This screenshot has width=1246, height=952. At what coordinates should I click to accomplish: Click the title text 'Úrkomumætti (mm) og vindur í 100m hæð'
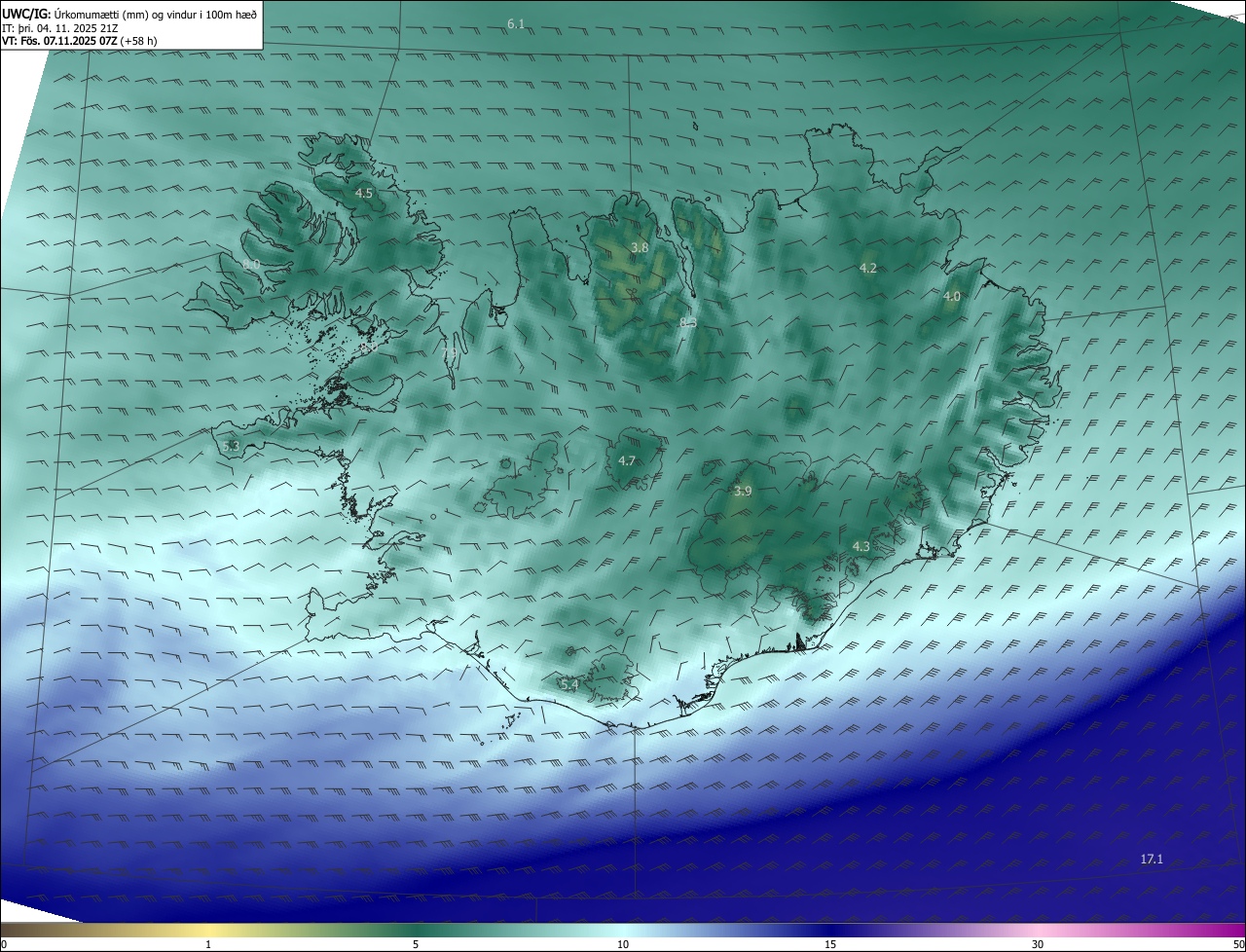(155, 14)
